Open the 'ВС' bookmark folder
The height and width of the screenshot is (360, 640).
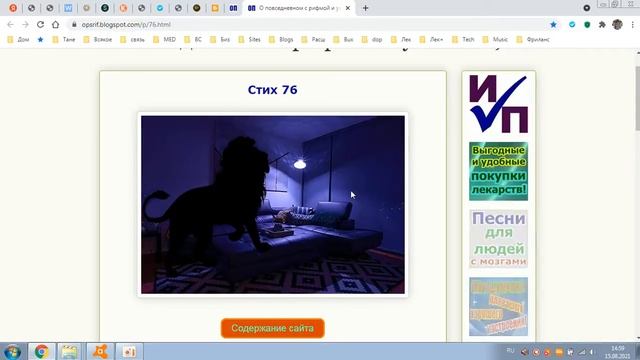coord(193,40)
